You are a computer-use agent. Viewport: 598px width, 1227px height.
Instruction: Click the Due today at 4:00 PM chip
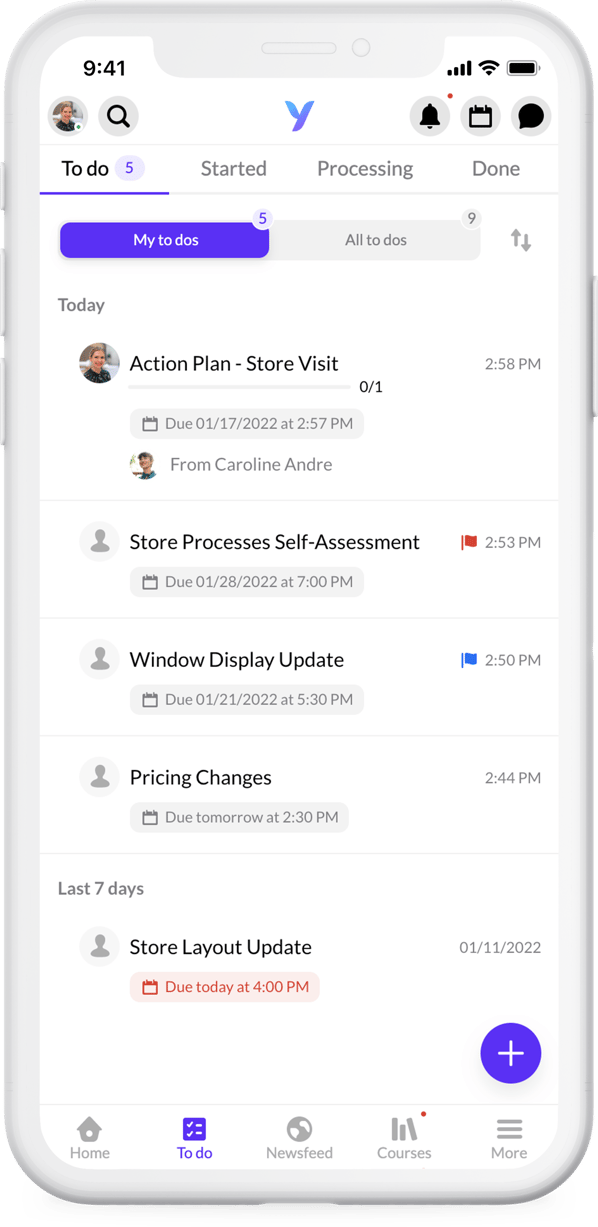click(x=224, y=986)
